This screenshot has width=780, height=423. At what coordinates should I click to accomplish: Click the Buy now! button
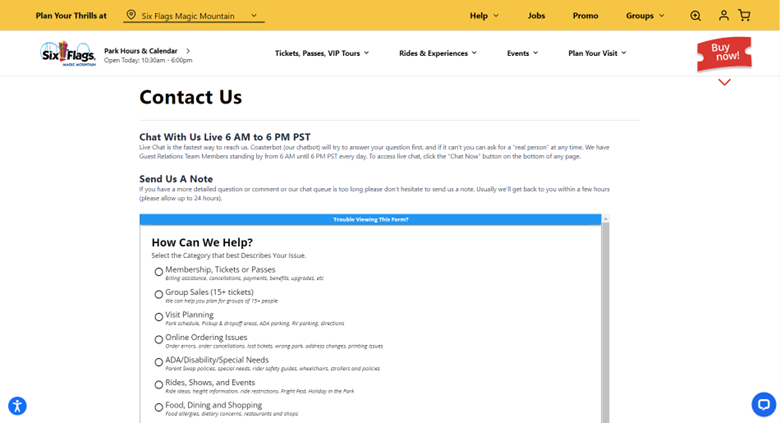tap(724, 53)
